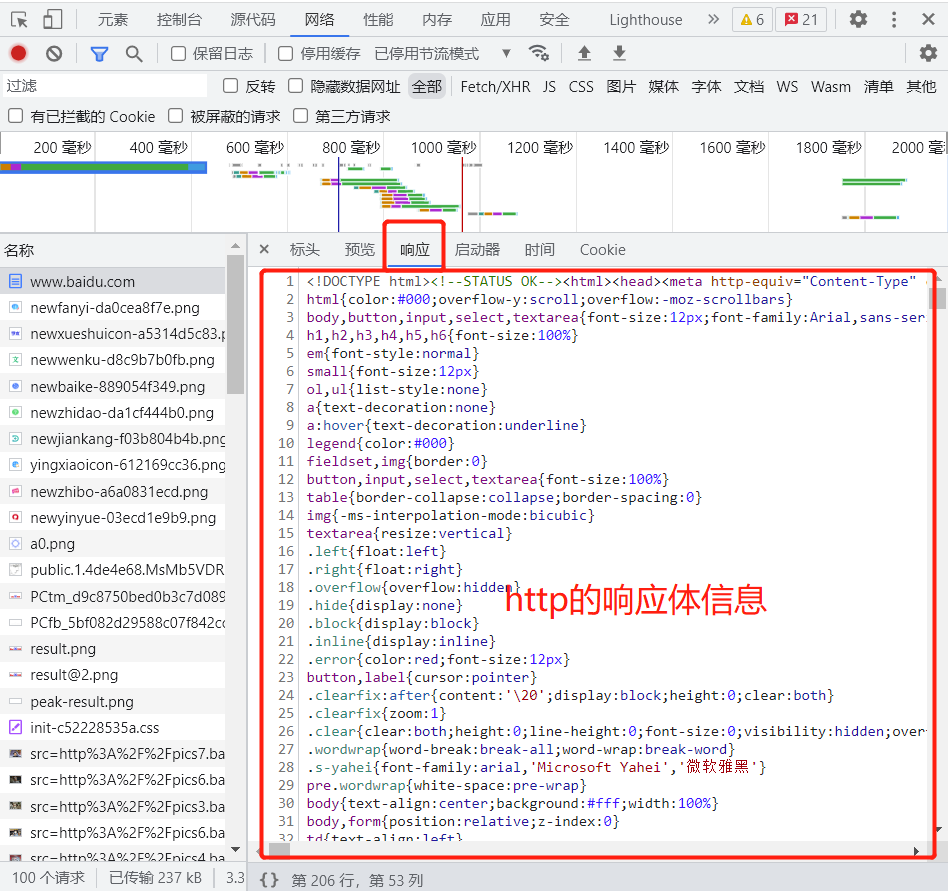Open the 启动器 details tab
Screen dimensions: 948x891
point(477,250)
